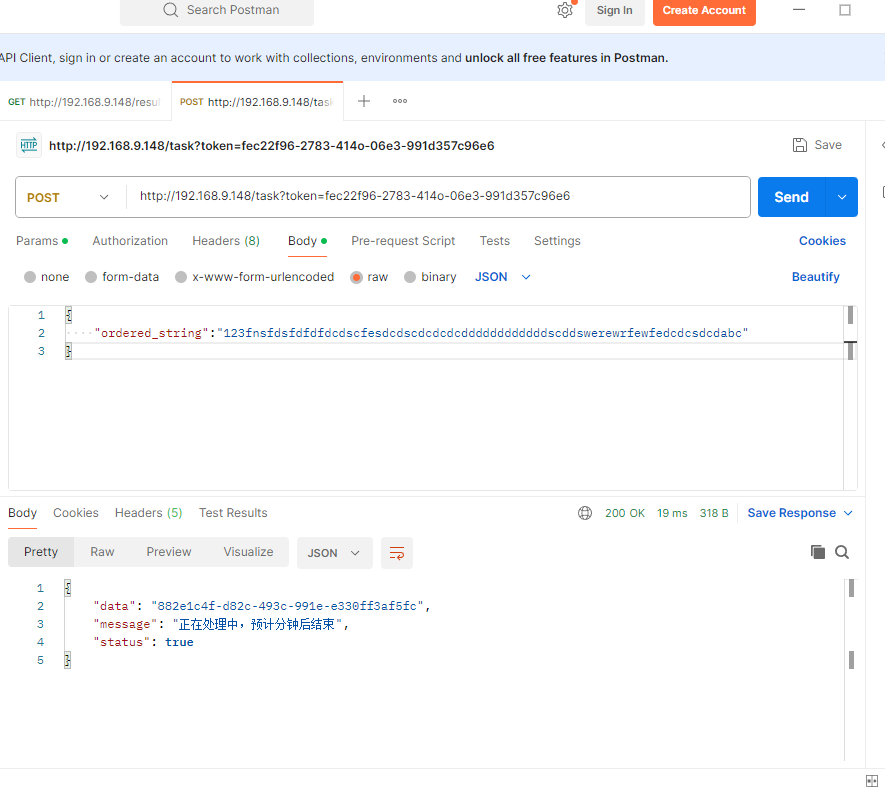
Task: Expand the Send button arrow options
Action: click(x=842, y=197)
